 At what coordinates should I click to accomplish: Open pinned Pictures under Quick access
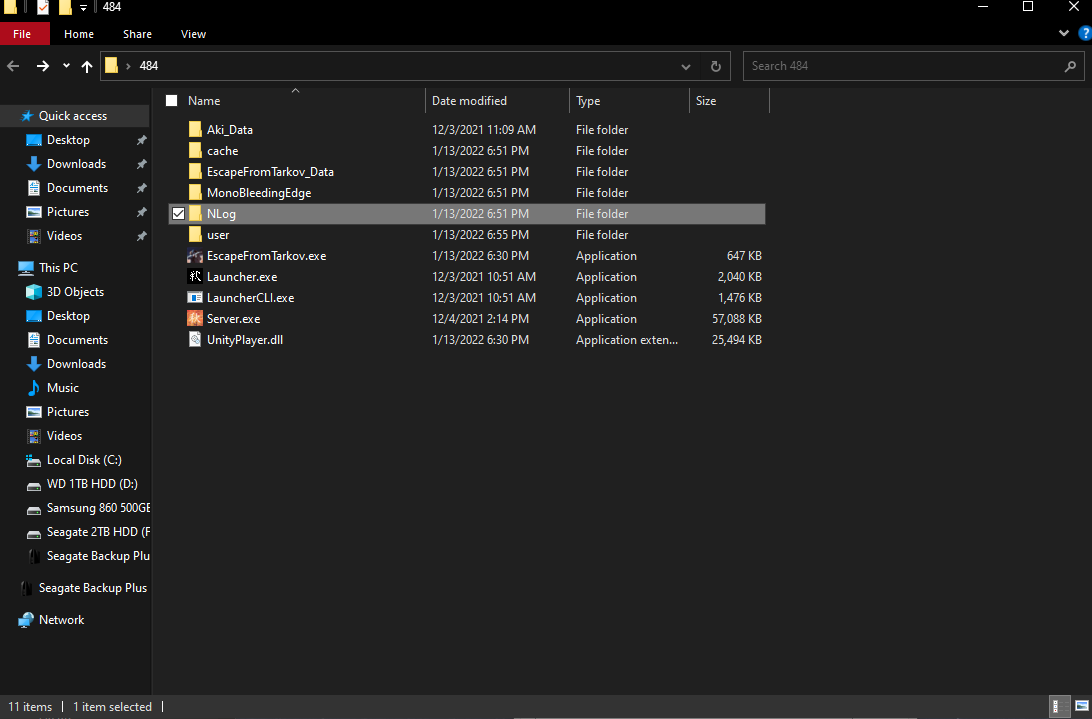coord(68,212)
